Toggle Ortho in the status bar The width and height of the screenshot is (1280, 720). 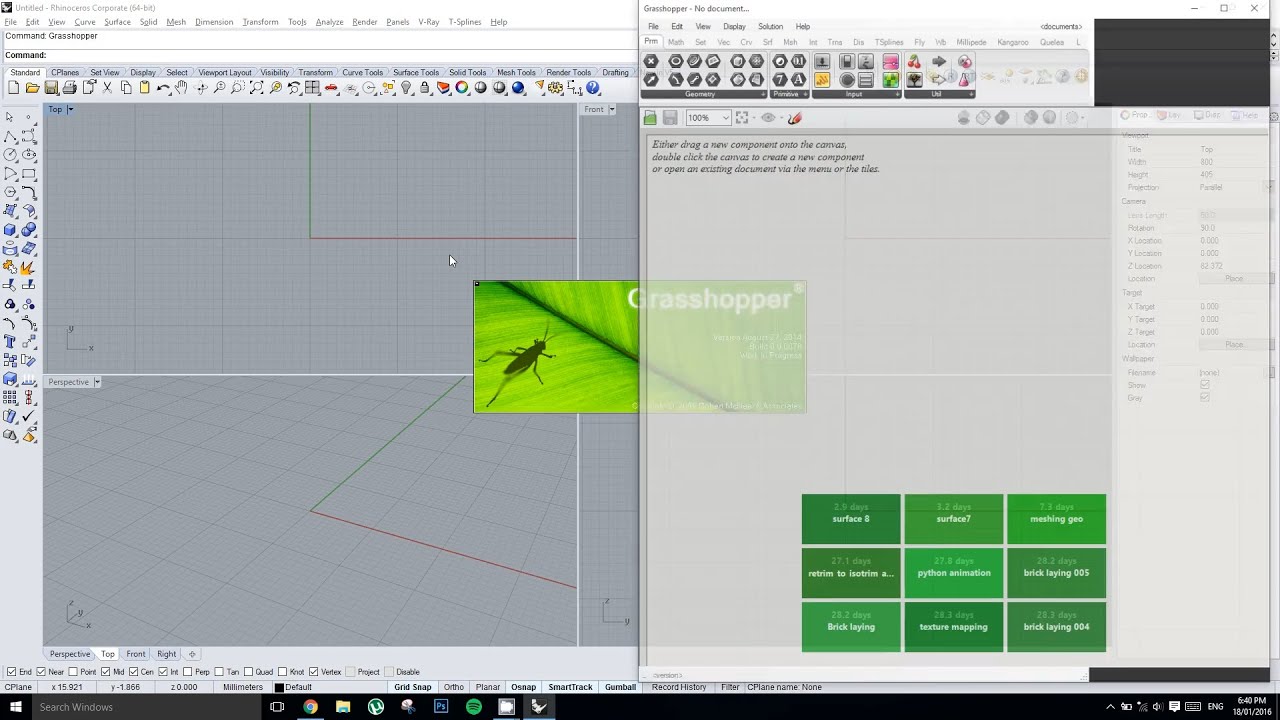coord(454,687)
